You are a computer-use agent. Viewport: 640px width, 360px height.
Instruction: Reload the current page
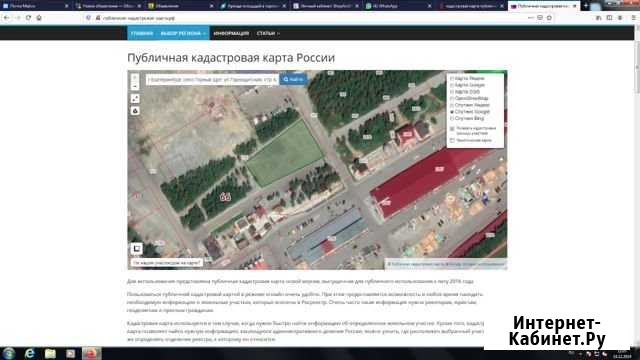[x=28, y=18]
